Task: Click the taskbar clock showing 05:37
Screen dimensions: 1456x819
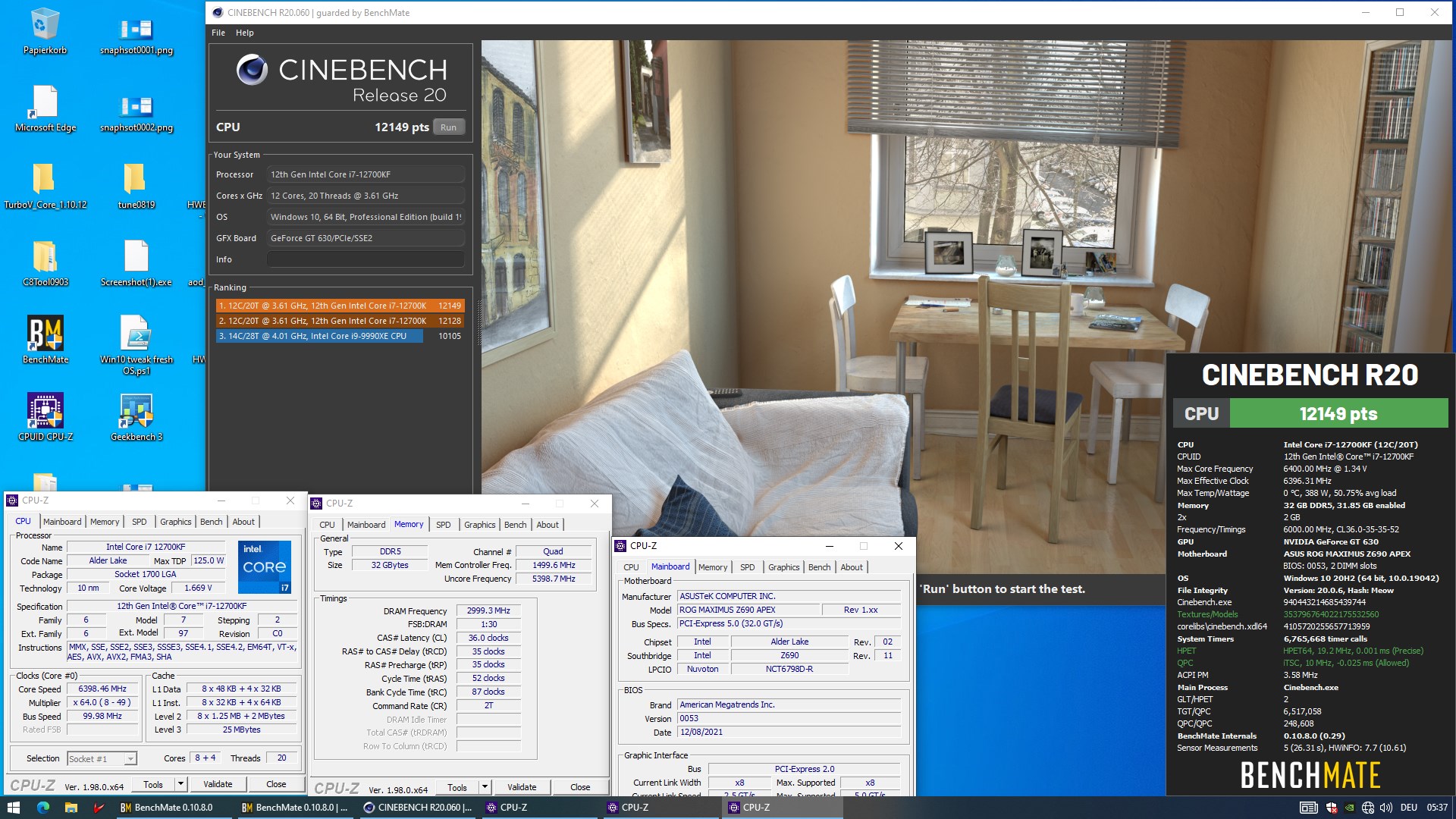Action: [1437, 808]
